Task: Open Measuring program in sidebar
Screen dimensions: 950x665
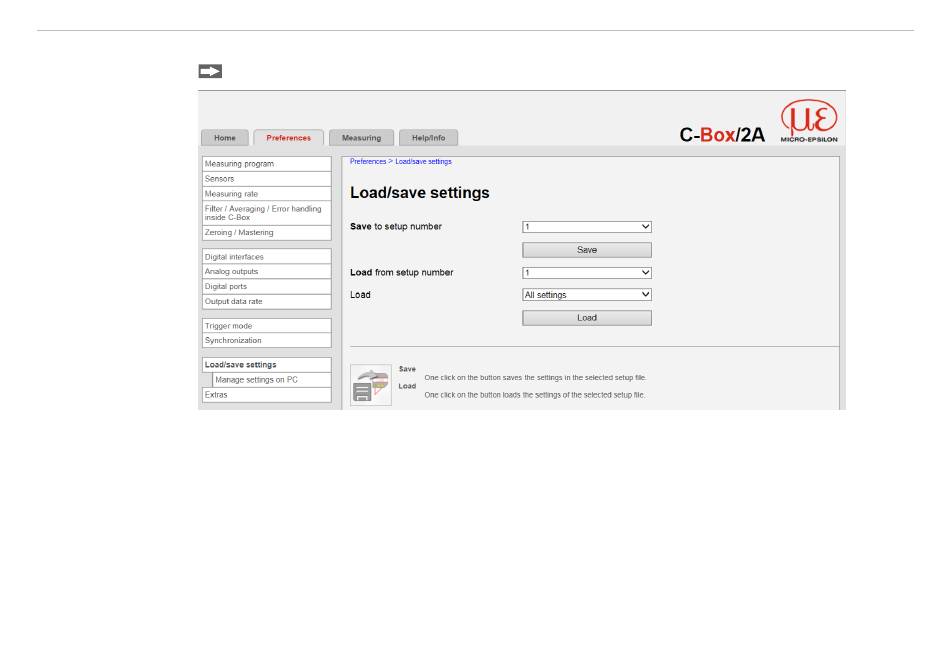Action: (x=267, y=164)
